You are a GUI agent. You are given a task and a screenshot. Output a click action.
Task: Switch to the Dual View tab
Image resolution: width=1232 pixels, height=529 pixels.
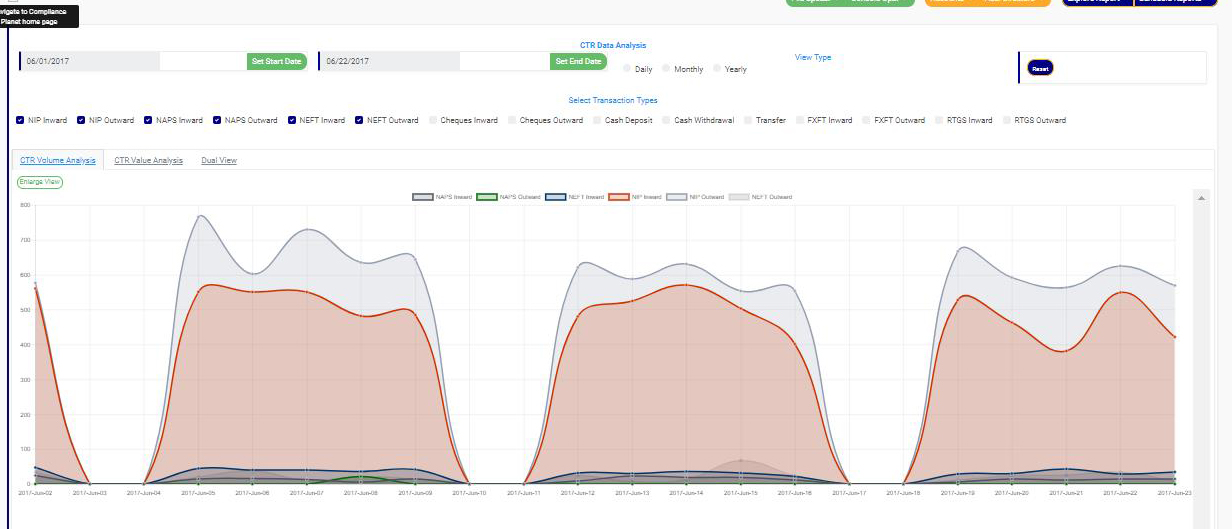(219, 160)
